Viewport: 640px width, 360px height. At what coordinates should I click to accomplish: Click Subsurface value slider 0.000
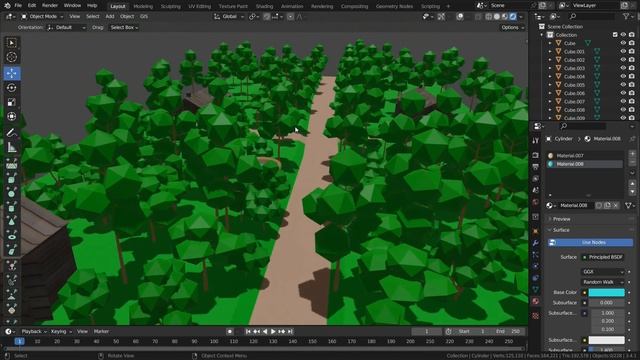click(x=607, y=303)
